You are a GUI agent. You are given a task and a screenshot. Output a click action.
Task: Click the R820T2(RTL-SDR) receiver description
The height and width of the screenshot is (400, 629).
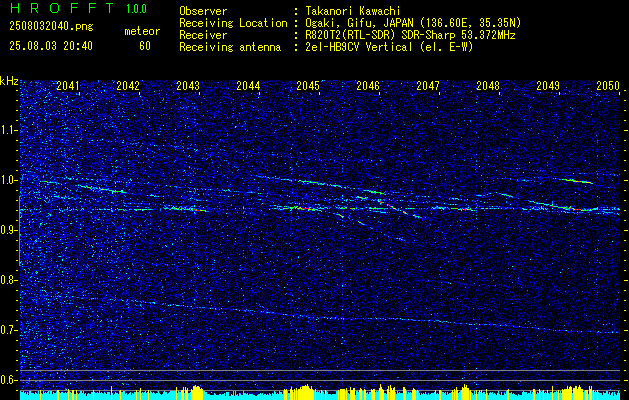click(409, 35)
